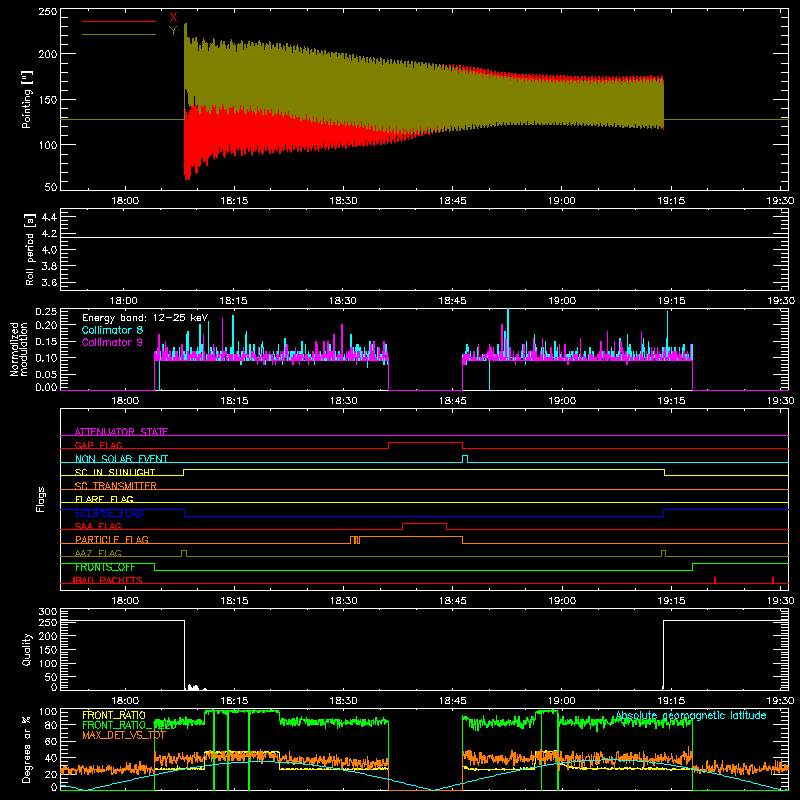Click the 'Degrees or %' axis title
The width and height of the screenshot is (800, 800).
(27, 749)
